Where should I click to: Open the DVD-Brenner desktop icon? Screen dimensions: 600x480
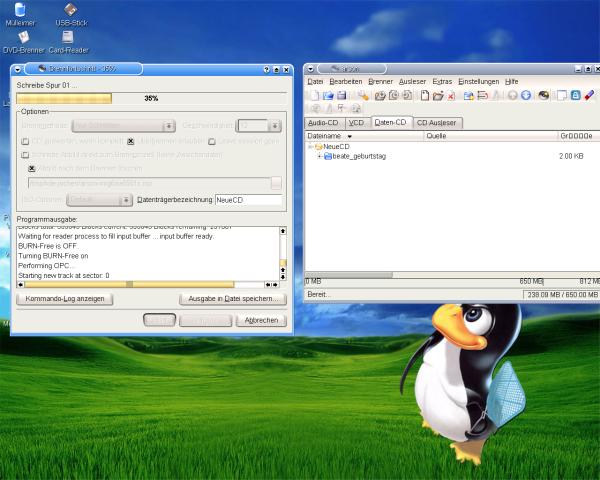(22, 37)
